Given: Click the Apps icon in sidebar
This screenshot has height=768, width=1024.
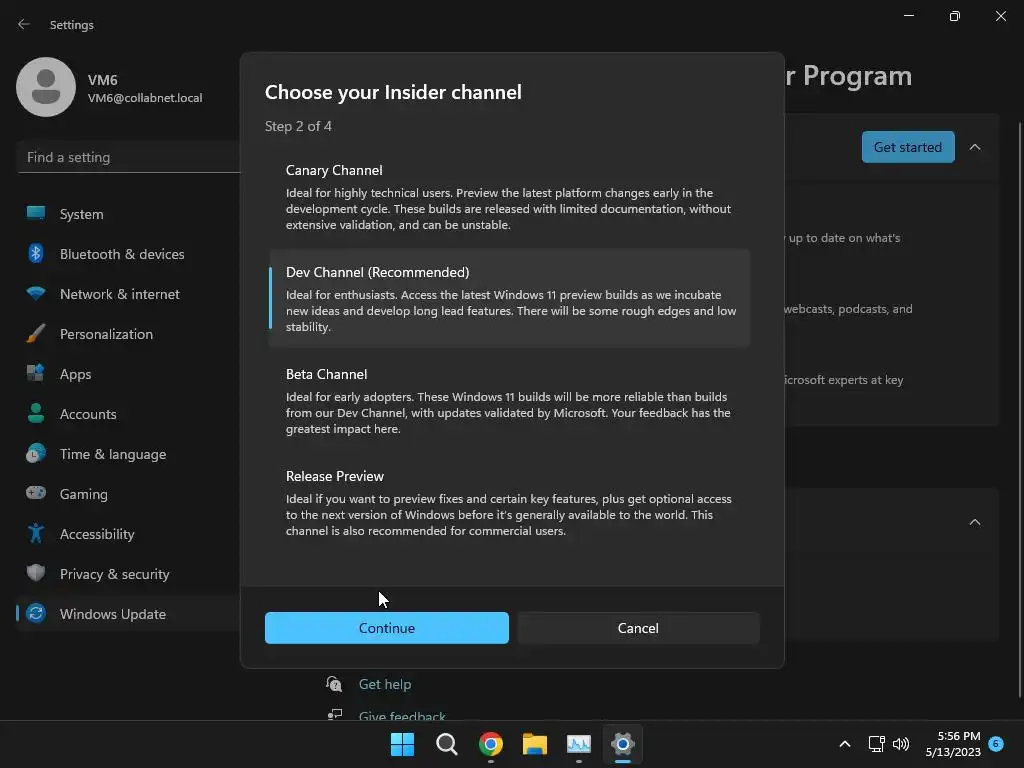Looking at the screenshot, I should [x=36, y=374].
